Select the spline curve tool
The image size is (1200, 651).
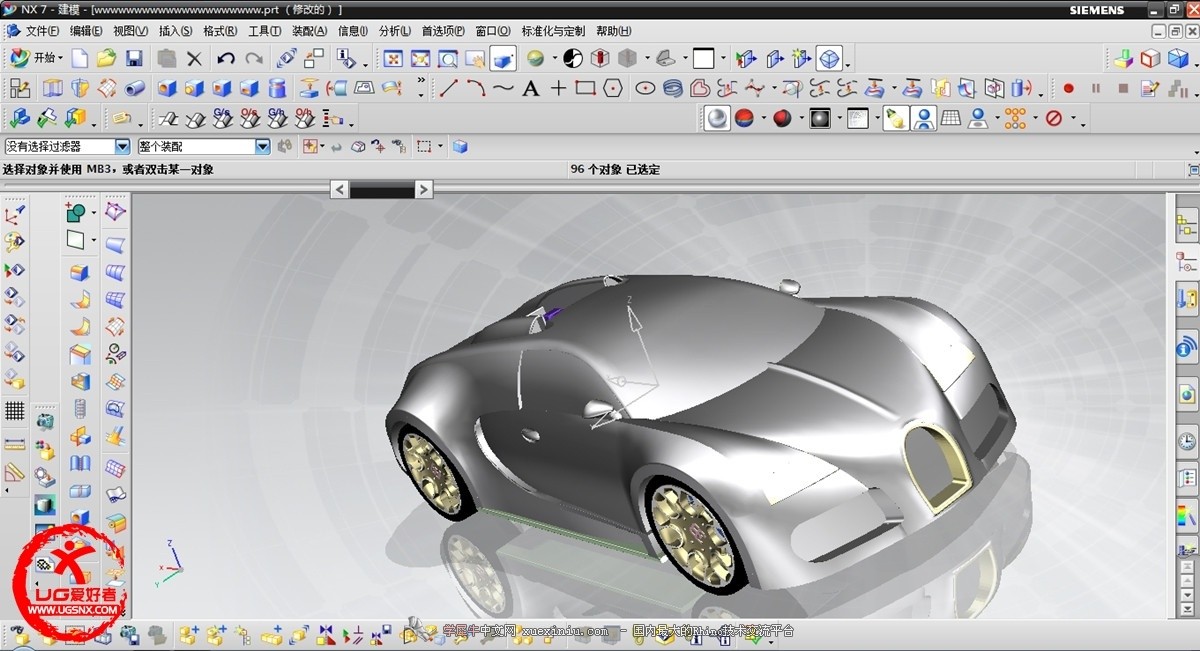tap(503, 88)
